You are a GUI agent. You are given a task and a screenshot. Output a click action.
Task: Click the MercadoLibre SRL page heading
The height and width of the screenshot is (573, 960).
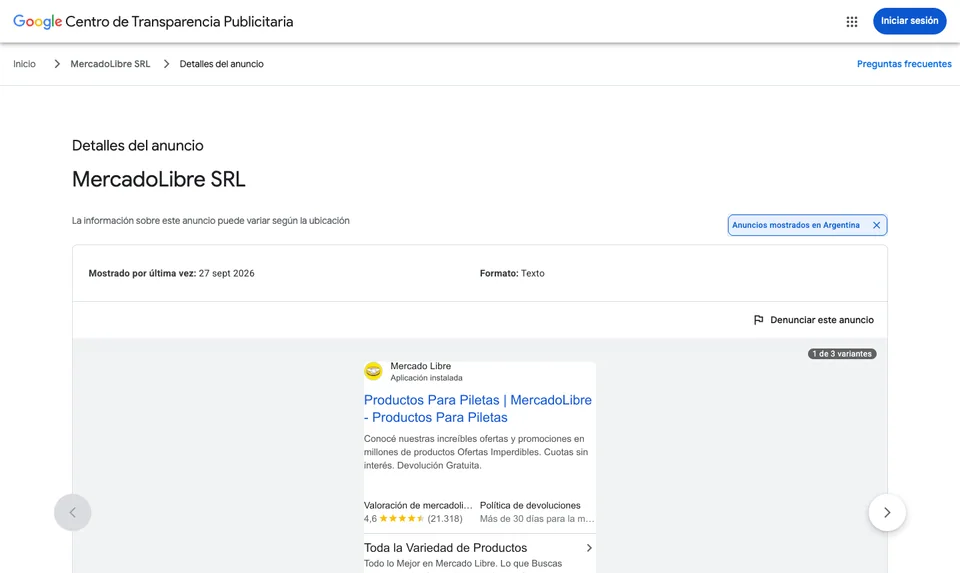[159, 179]
